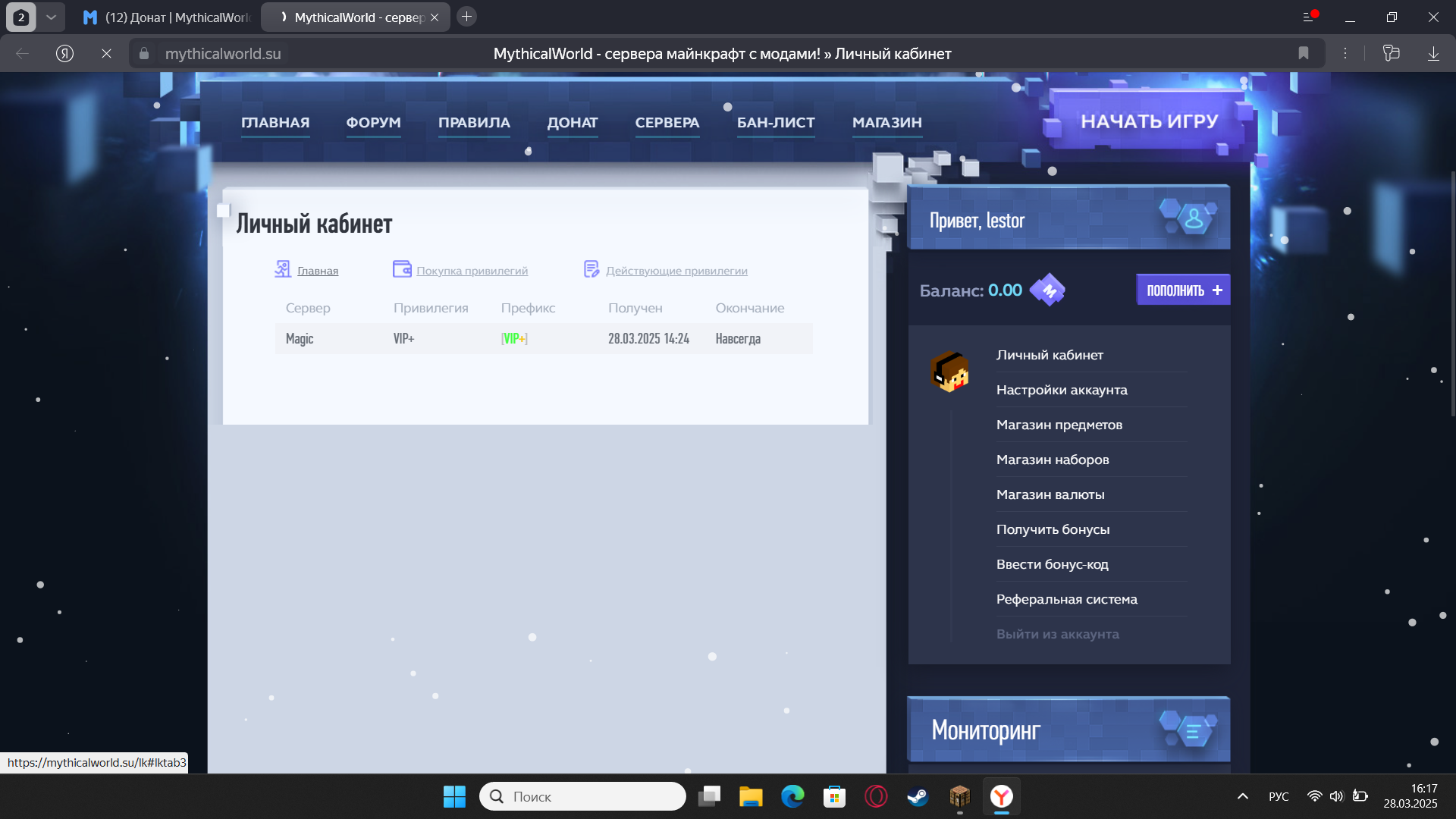Click the user profile icon beside Привет, lestor

point(1193,218)
